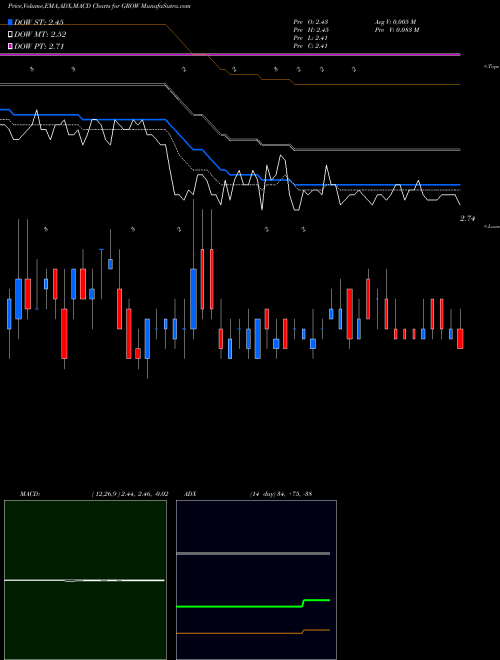The image size is (500, 660).
Task: Click the 'Pre H: 2.45' high value
Action: (x=311, y=30)
